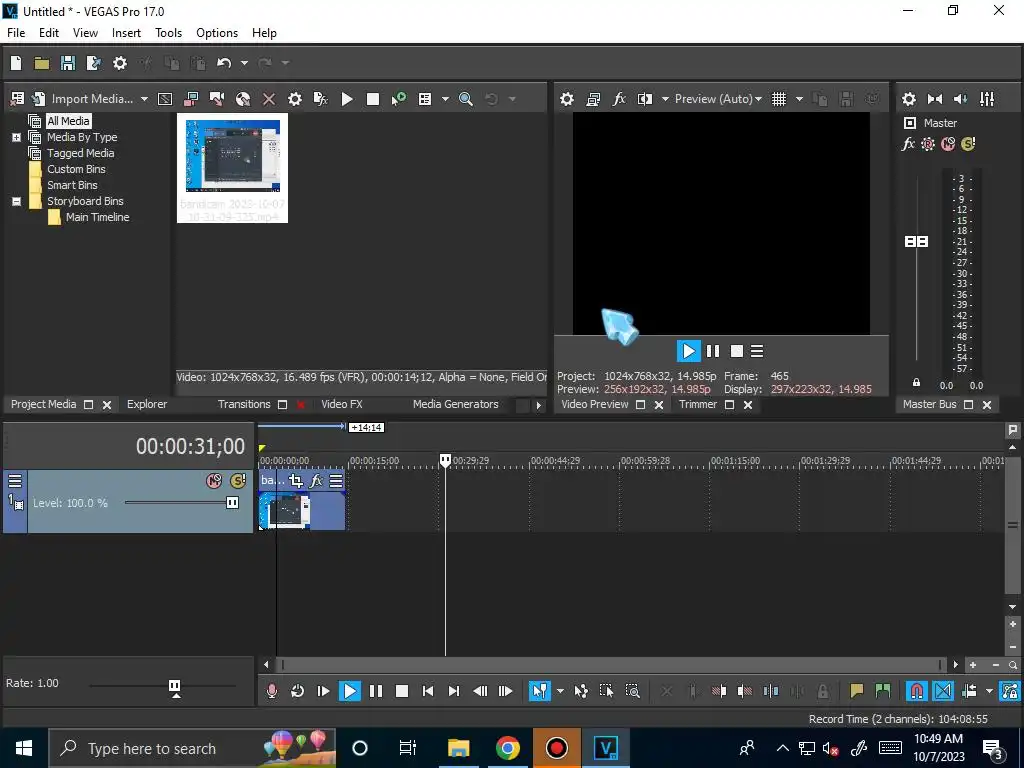Toggle split screen view in preview
1024x768 pixels.
[x=645, y=99]
